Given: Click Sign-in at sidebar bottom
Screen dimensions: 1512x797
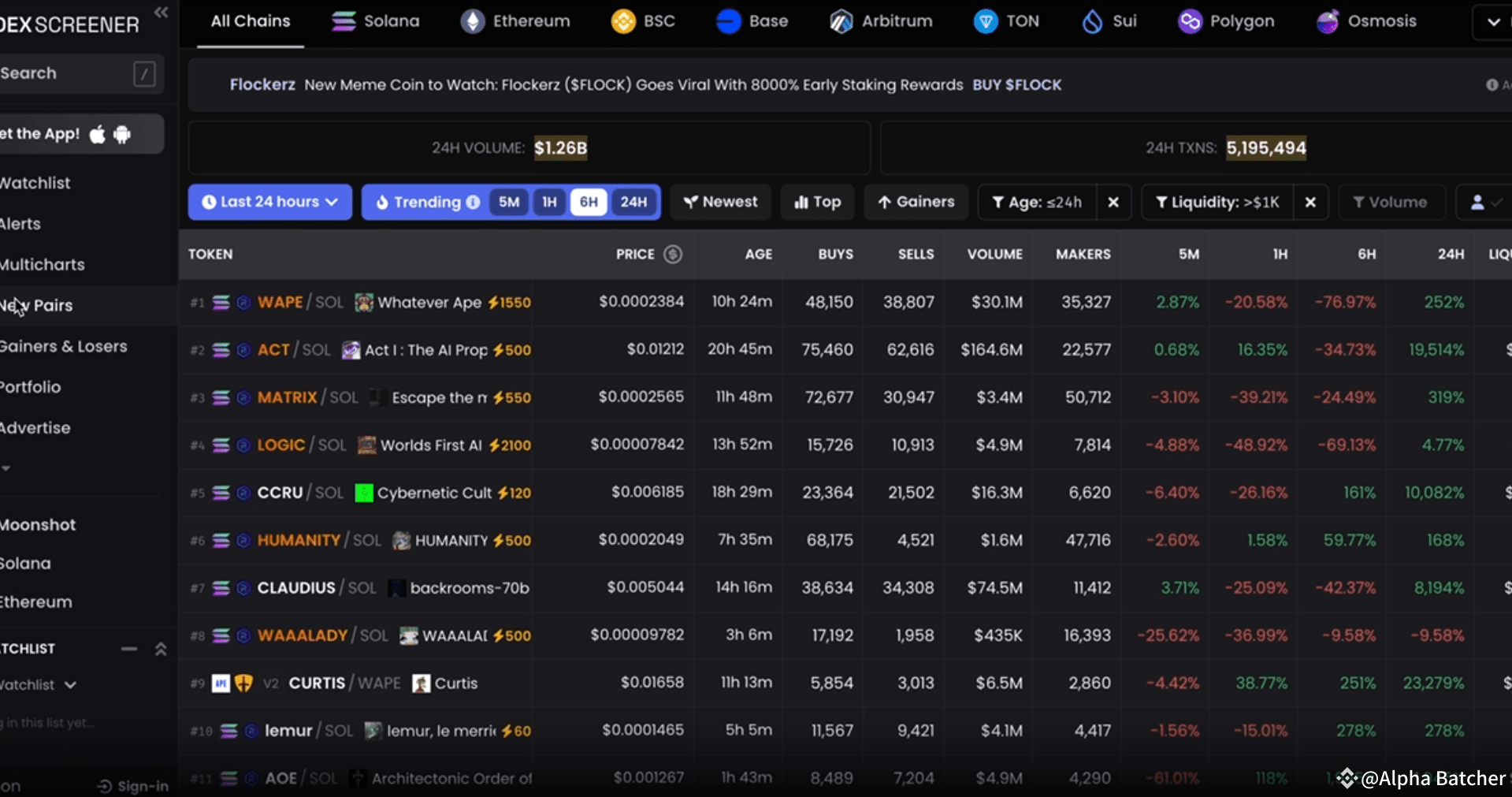Looking at the screenshot, I should [132, 787].
